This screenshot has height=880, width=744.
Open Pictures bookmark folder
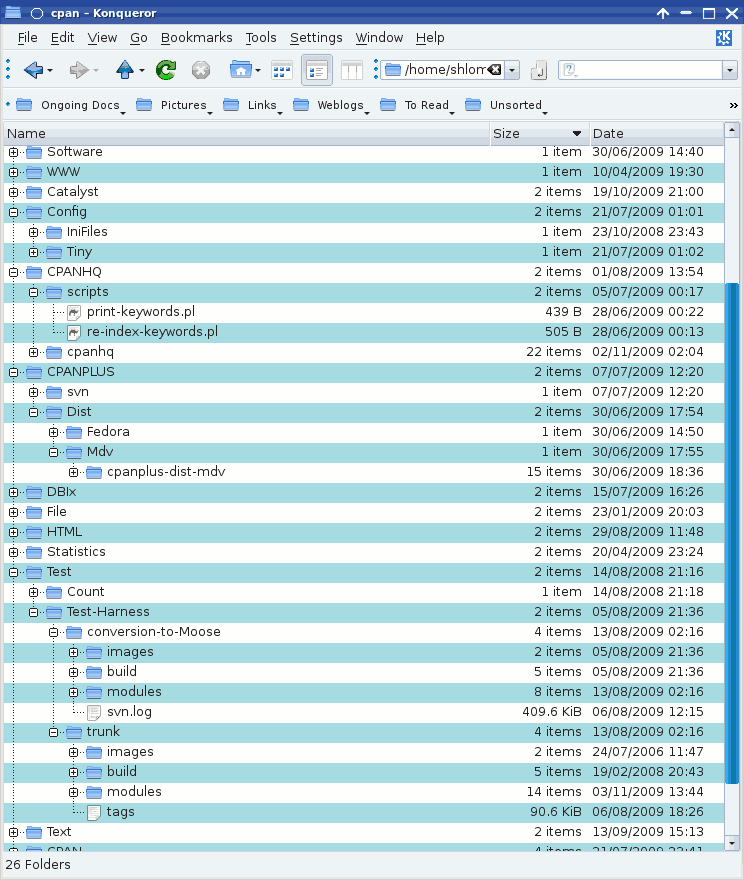click(174, 105)
